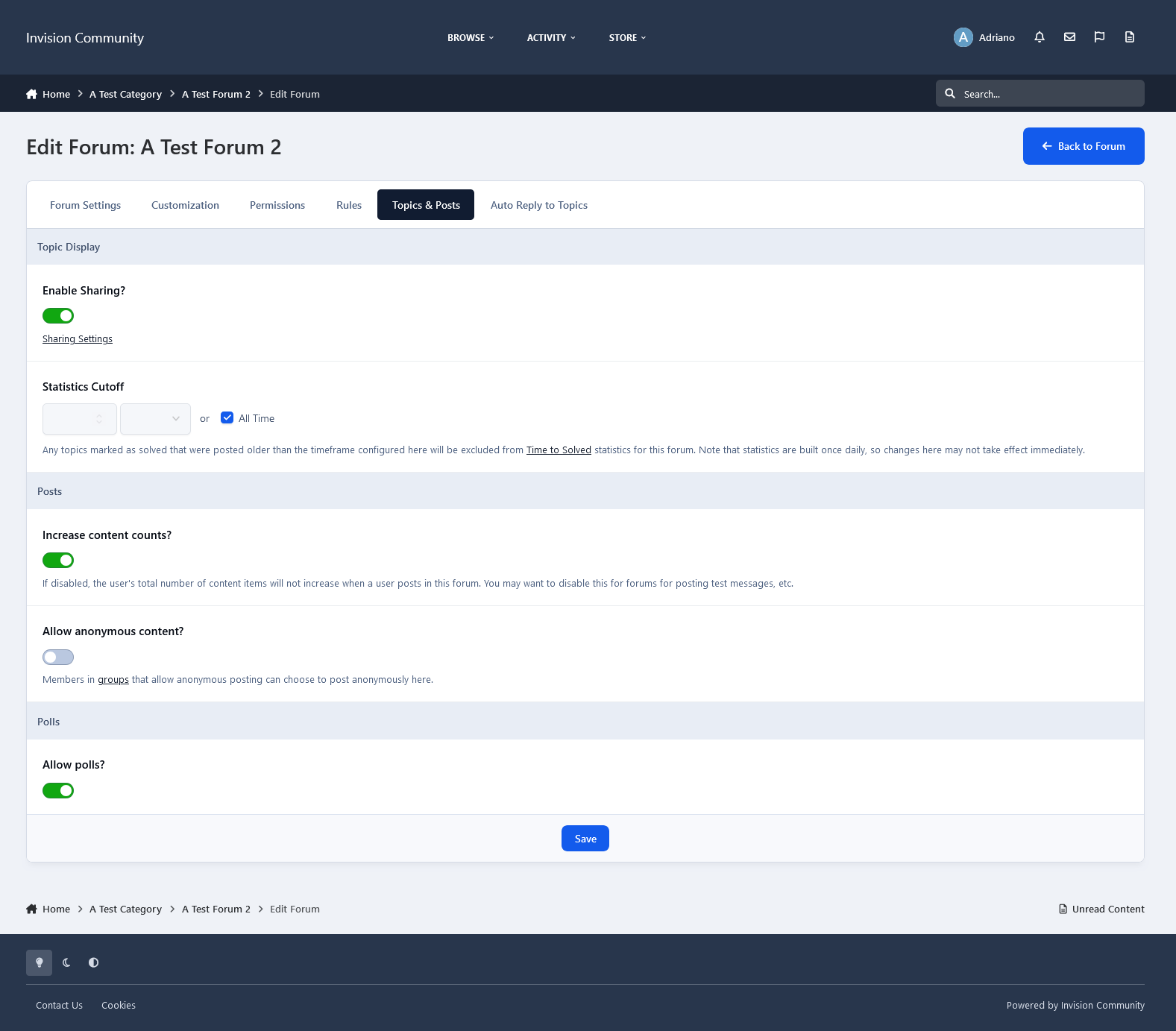Viewport: 1176px width, 1031px height.
Task: Switch to the Permissions tab
Action: point(277,205)
